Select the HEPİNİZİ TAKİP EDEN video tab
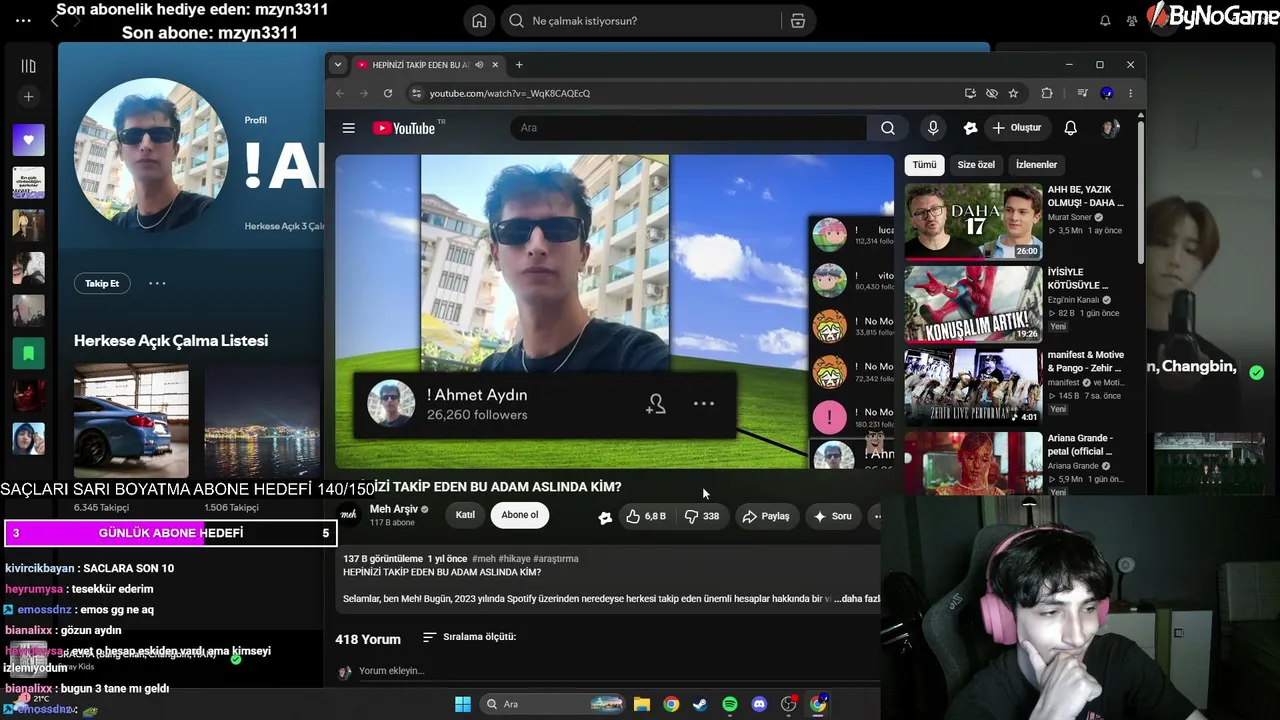This screenshot has height=720, width=1280. pyautogui.click(x=427, y=65)
